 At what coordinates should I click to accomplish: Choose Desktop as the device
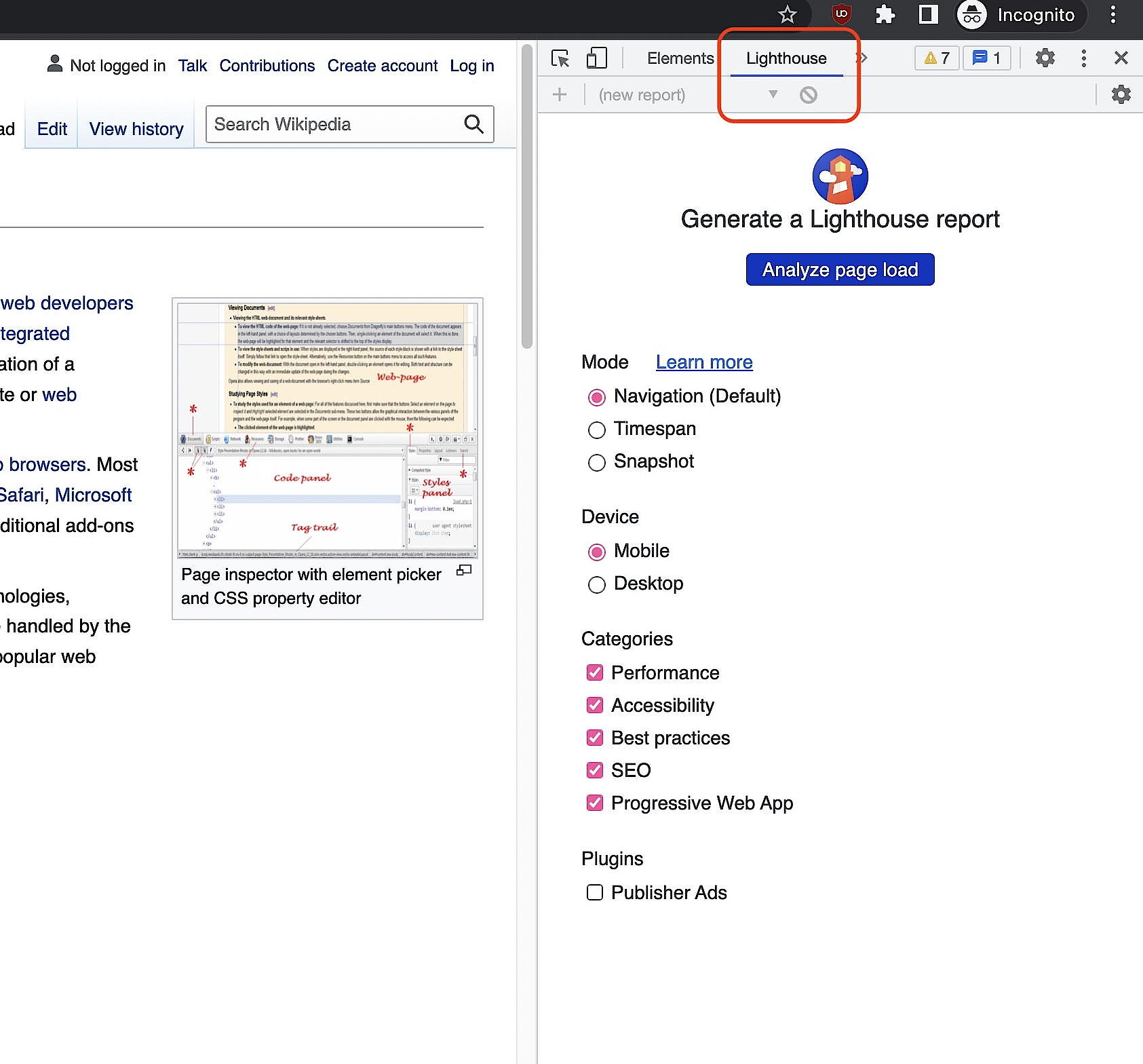point(596,584)
